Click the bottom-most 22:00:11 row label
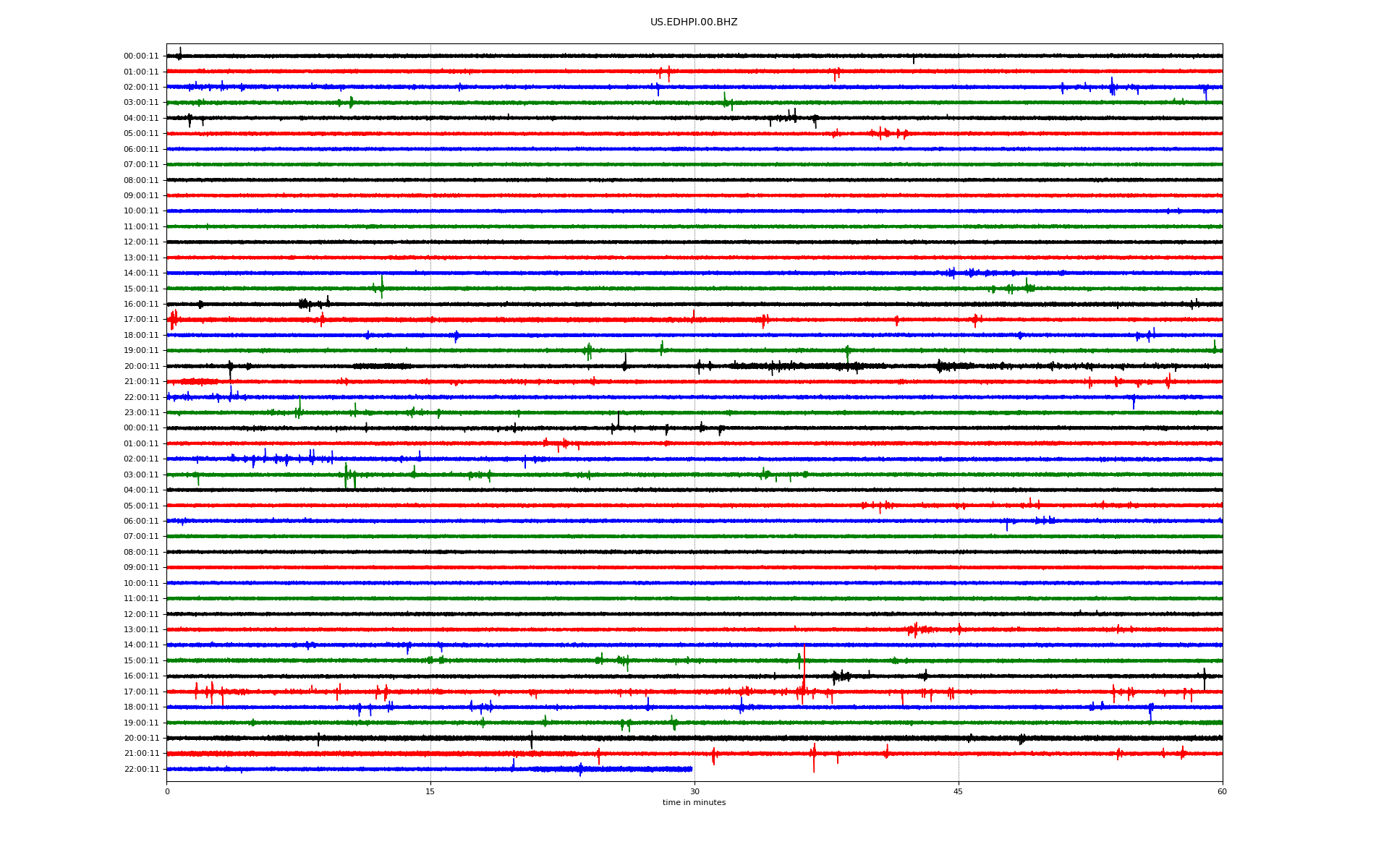The width and height of the screenshot is (1389, 868). tap(141, 770)
